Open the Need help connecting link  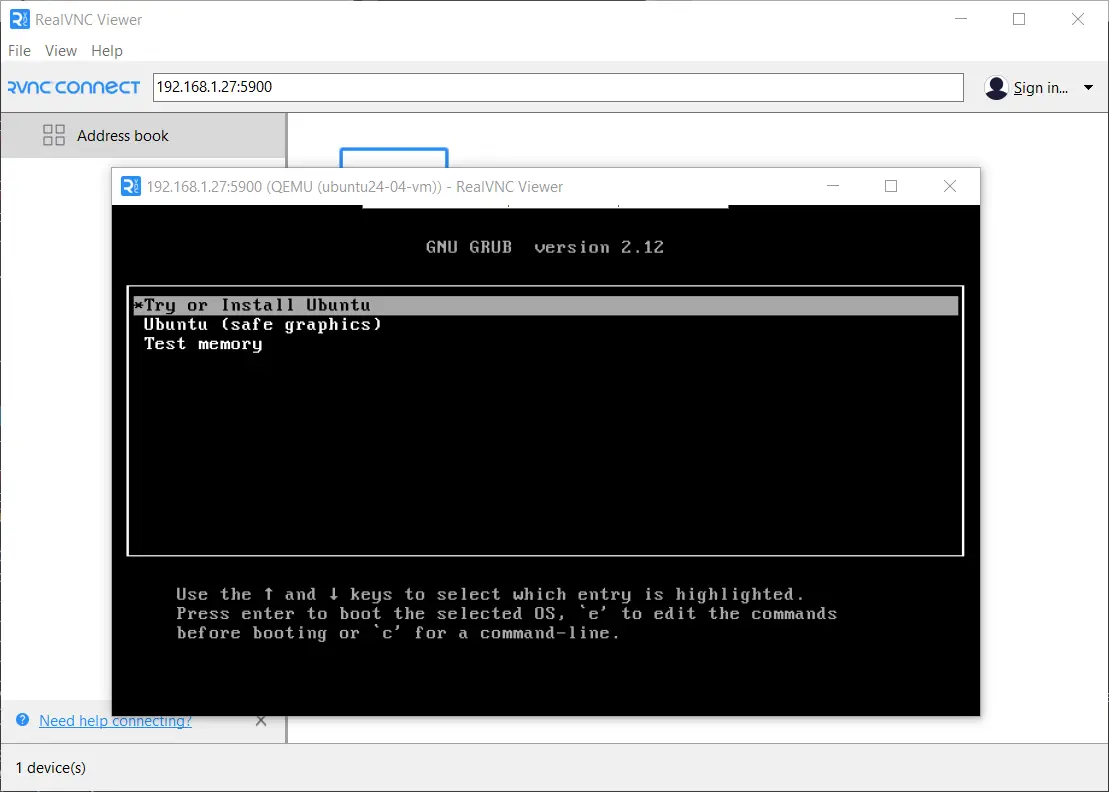coord(115,721)
